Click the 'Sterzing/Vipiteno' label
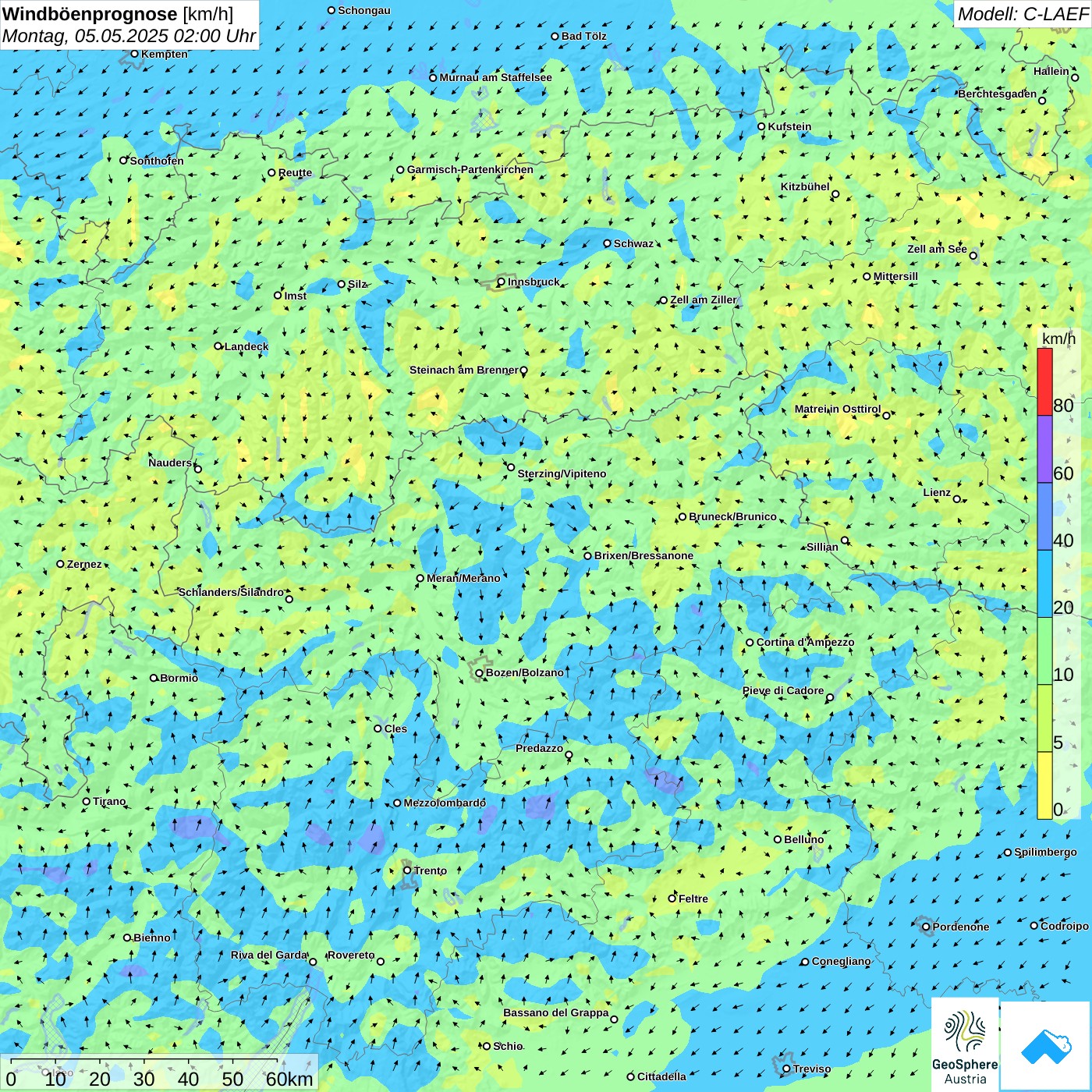The width and height of the screenshot is (1092, 1092). click(x=562, y=473)
